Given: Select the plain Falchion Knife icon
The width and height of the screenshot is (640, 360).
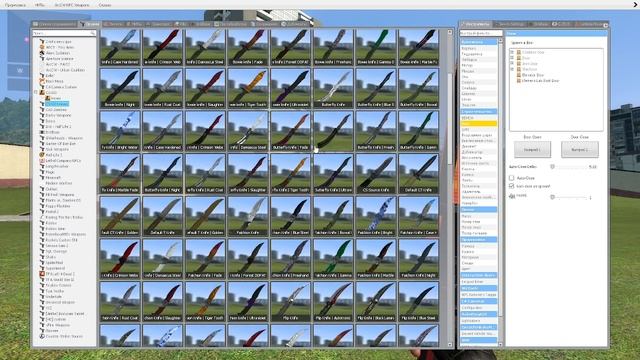Looking at the screenshot, I should pos(248,216).
